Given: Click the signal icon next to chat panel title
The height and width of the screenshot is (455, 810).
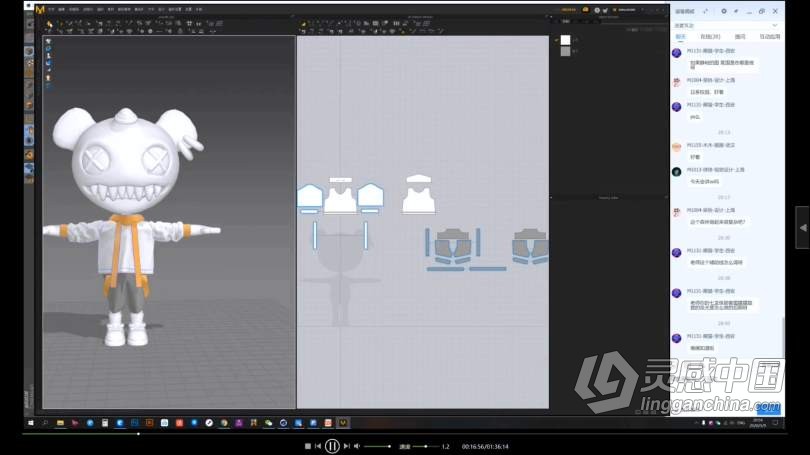Looking at the screenshot, I should click(x=706, y=11).
